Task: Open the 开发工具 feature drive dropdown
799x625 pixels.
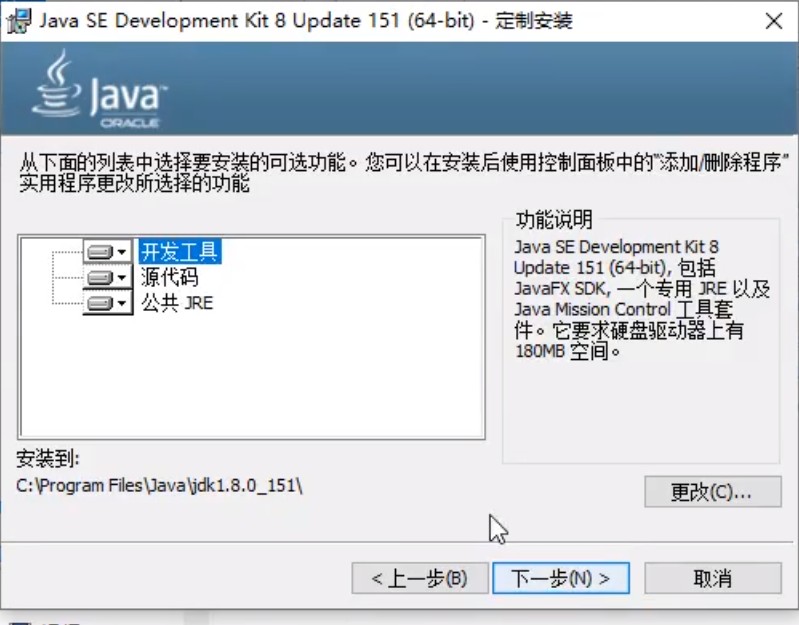Action: [108, 252]
